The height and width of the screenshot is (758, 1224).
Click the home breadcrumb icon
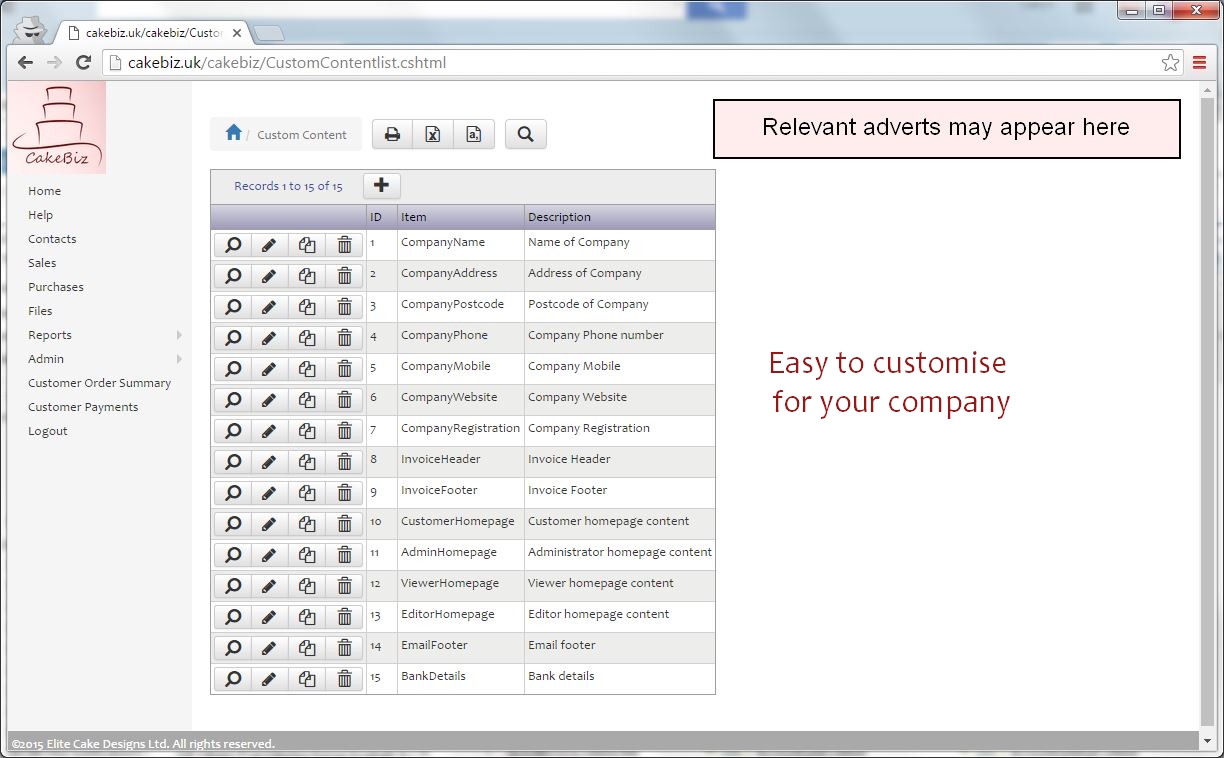[x=234, y=132]
